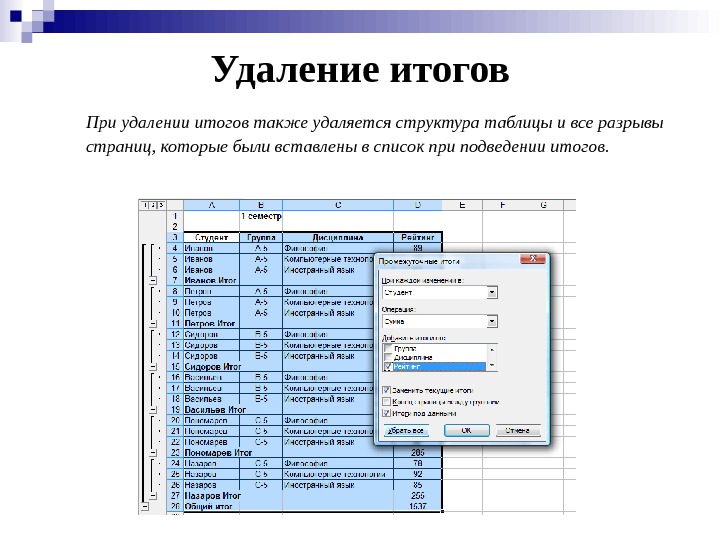Click outline level 2 button
This screenshot has width=720, height=540.
(153, 205)
